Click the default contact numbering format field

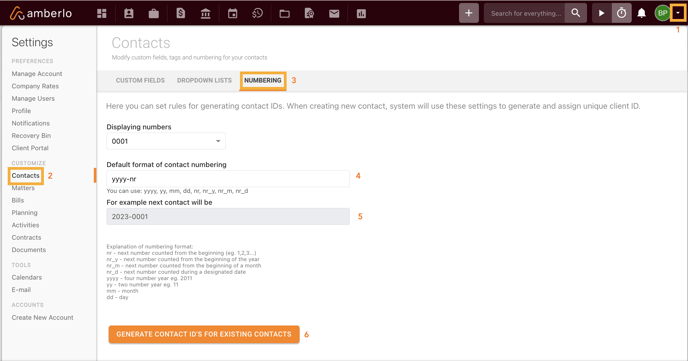[x=228, y=179]
